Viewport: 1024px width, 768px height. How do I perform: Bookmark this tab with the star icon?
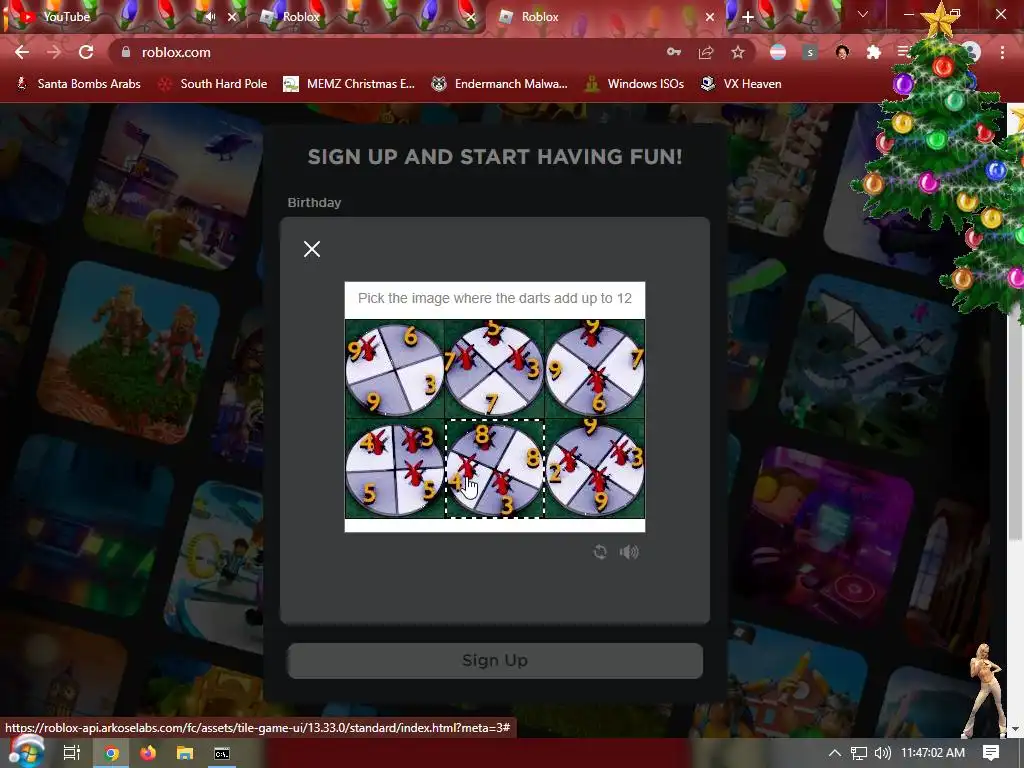point(738,52)
